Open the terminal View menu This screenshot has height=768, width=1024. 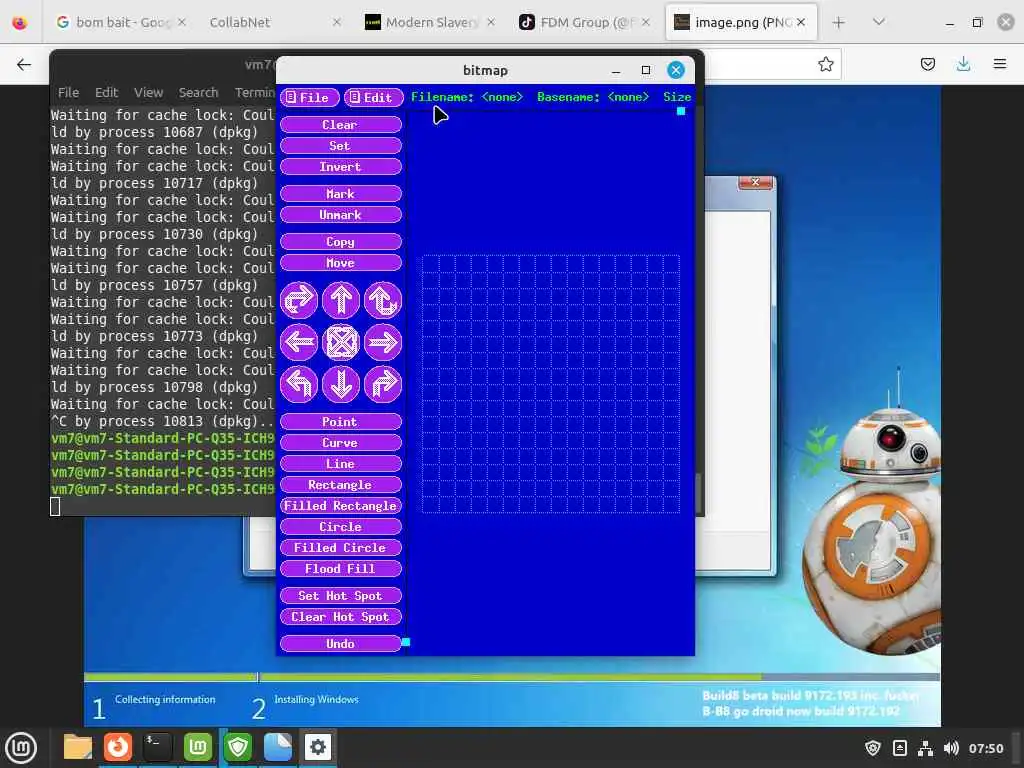coord(148,93)
